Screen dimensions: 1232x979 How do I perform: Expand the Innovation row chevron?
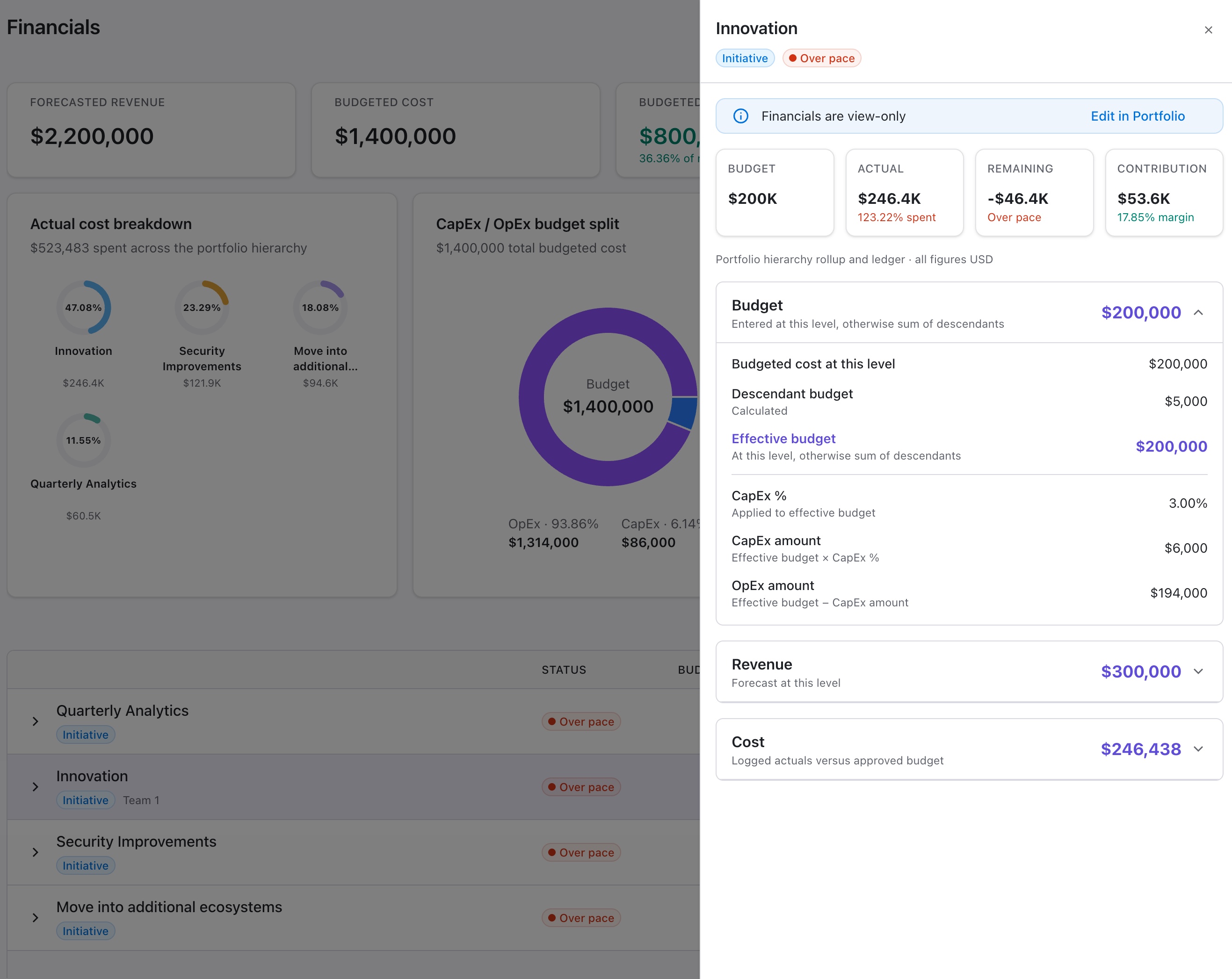(36, 787)
